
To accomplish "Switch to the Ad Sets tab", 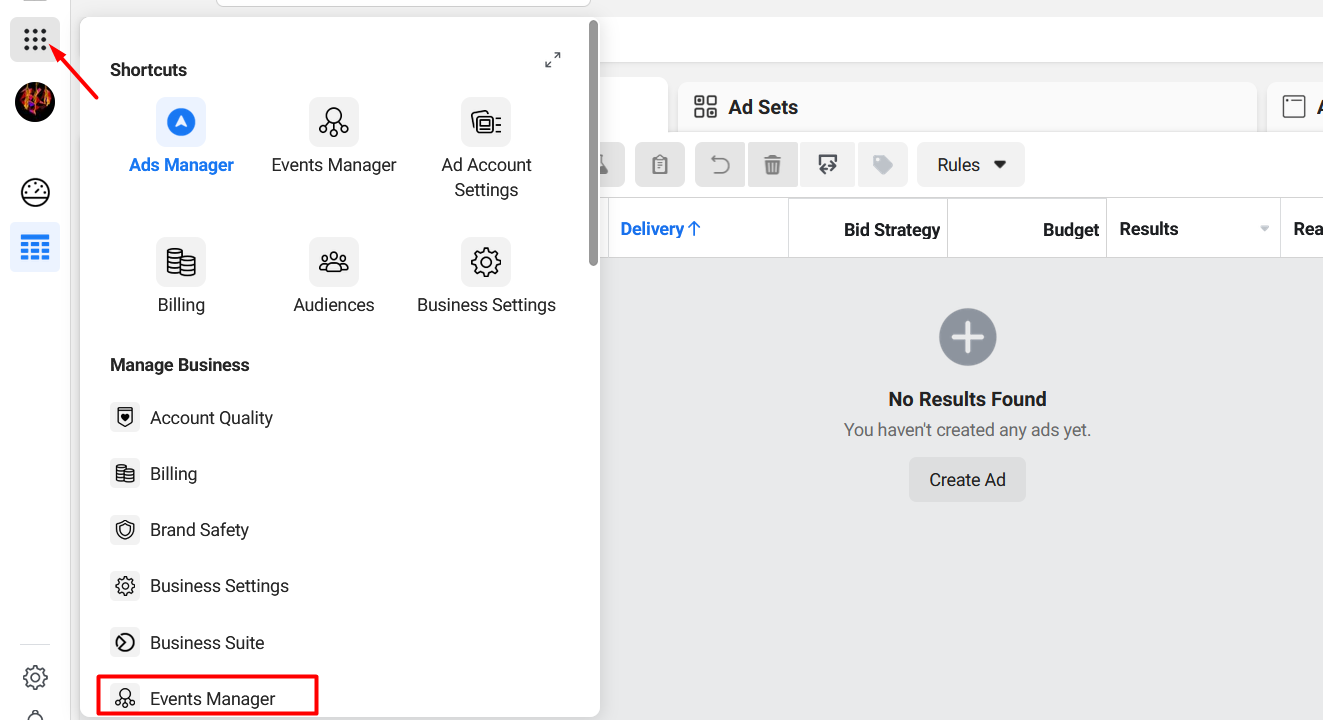I will click(967, 107).
